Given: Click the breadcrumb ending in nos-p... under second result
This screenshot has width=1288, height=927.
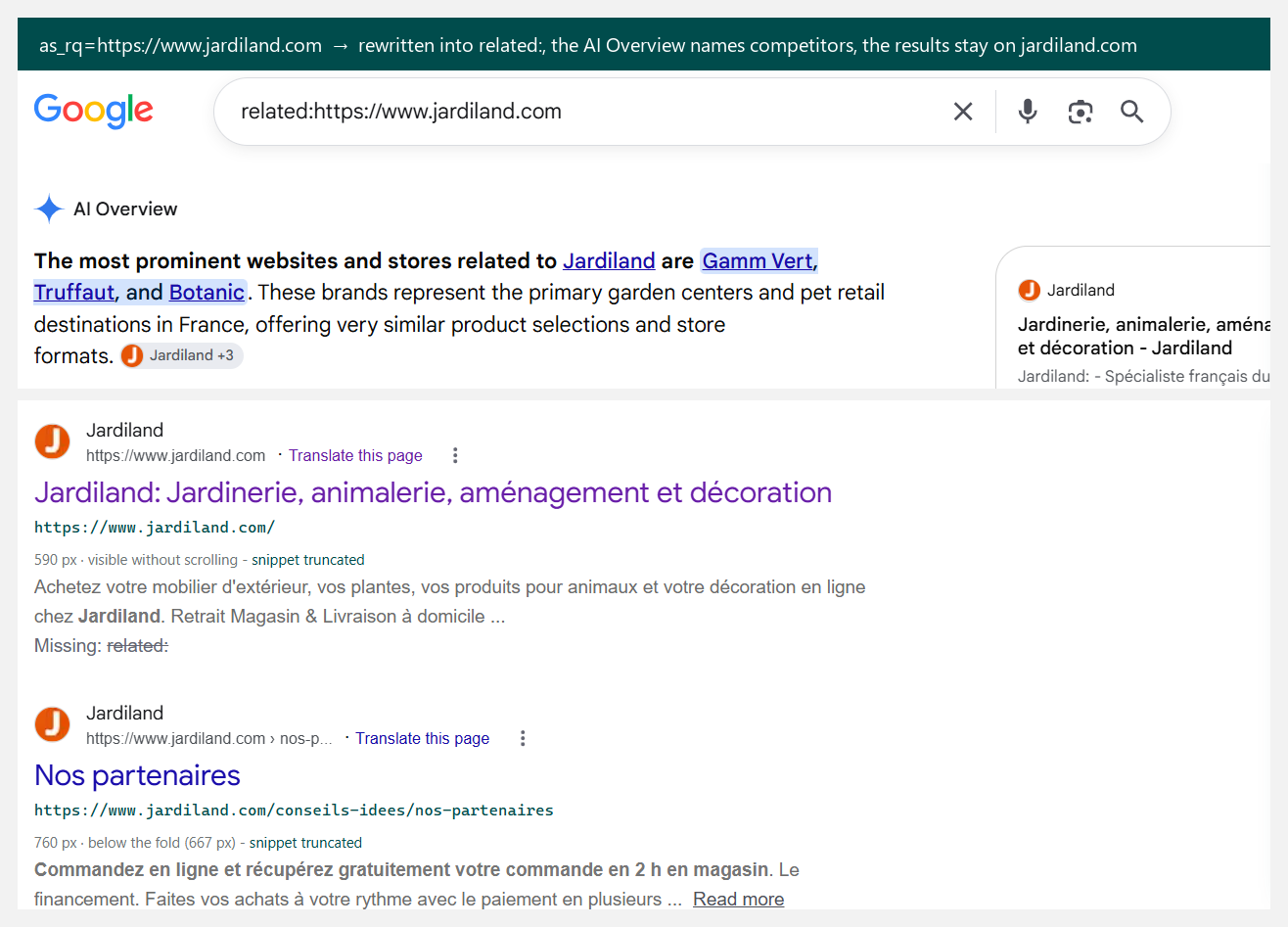Looking at the screenshot, I should tap(209, 738).
